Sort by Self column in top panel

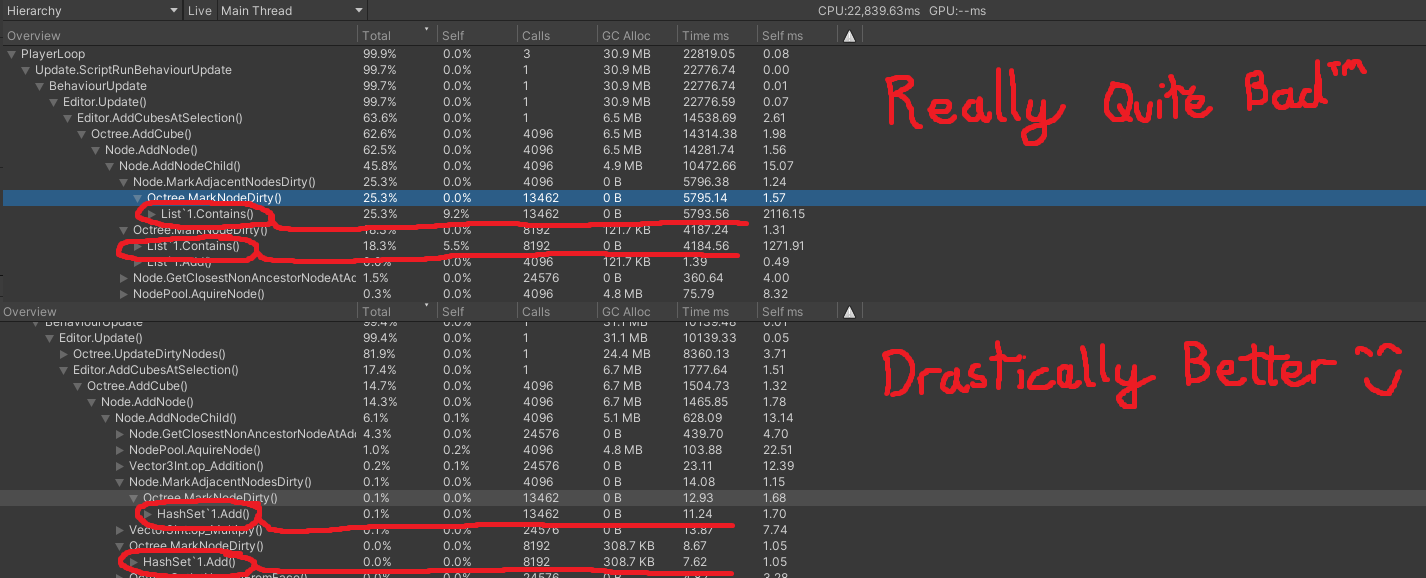point(477,35)
